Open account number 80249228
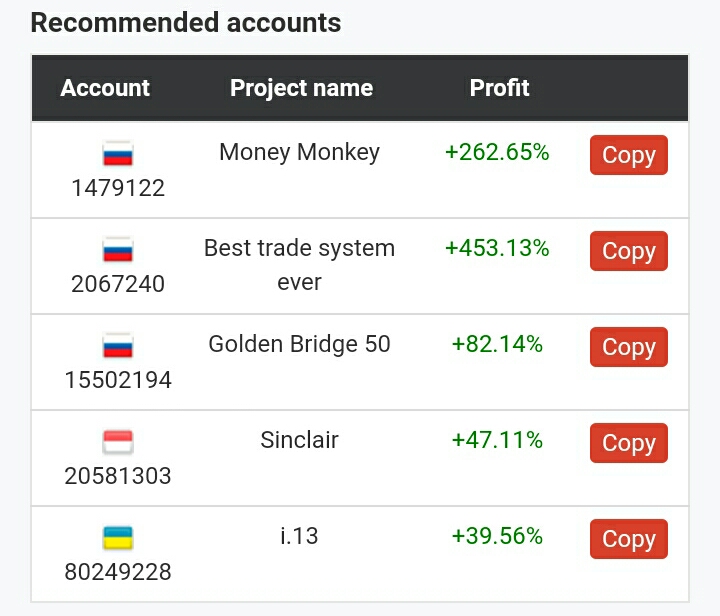 118,572
